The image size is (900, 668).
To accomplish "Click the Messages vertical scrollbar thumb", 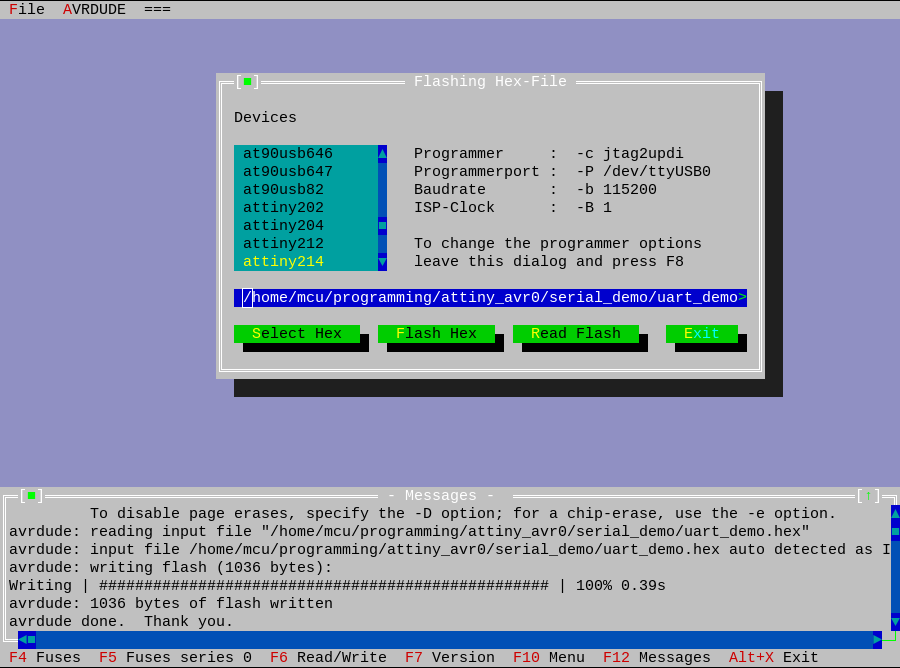I will pos(895,531).
